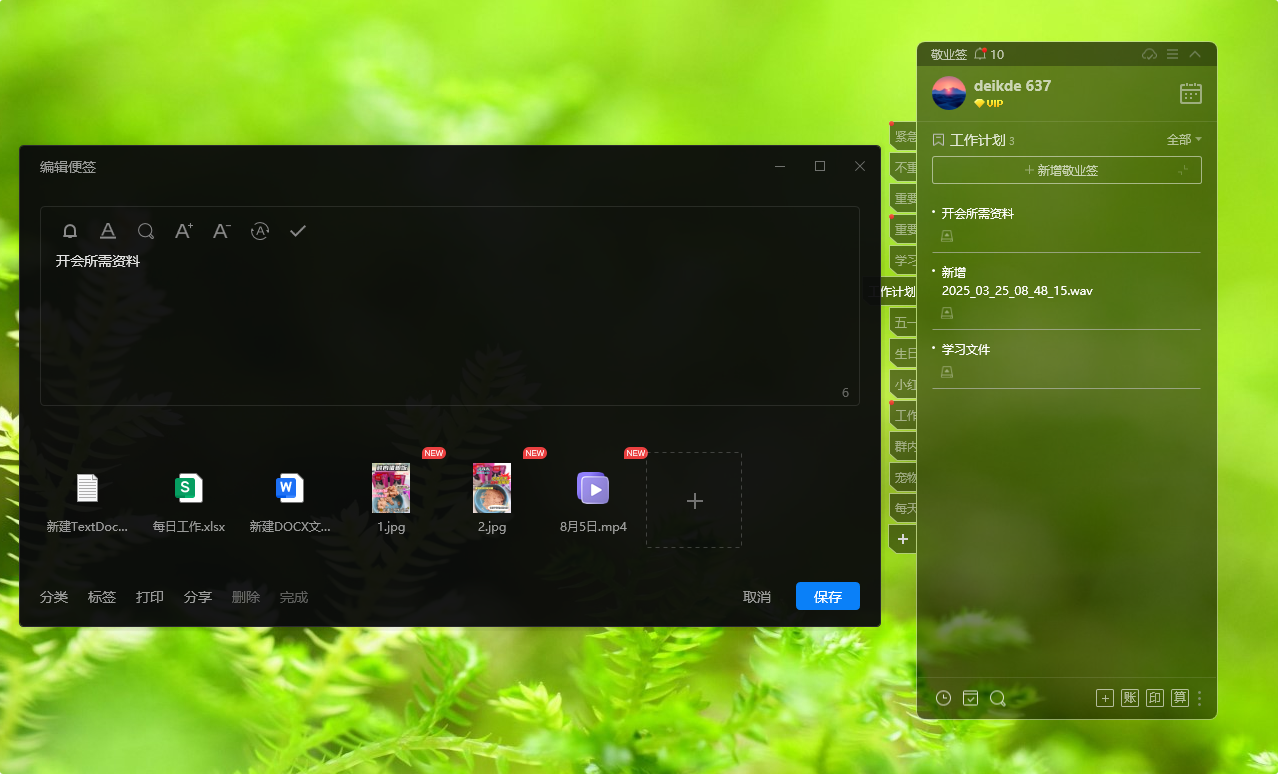Switch to the 宠物 category tab
The width and height of the screenshot is (1278, 774).
pyautogui.click(x=904, y=477)
